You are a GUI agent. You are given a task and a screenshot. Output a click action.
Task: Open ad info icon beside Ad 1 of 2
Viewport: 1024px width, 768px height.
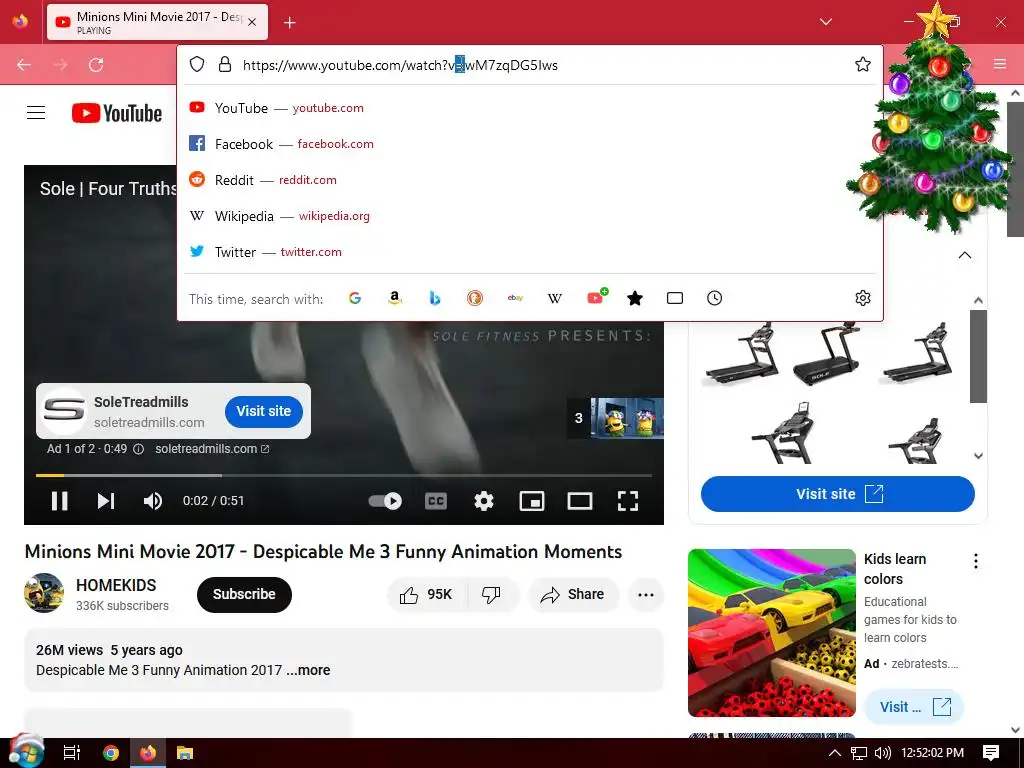pyautogui.click(x=138, y=449)
